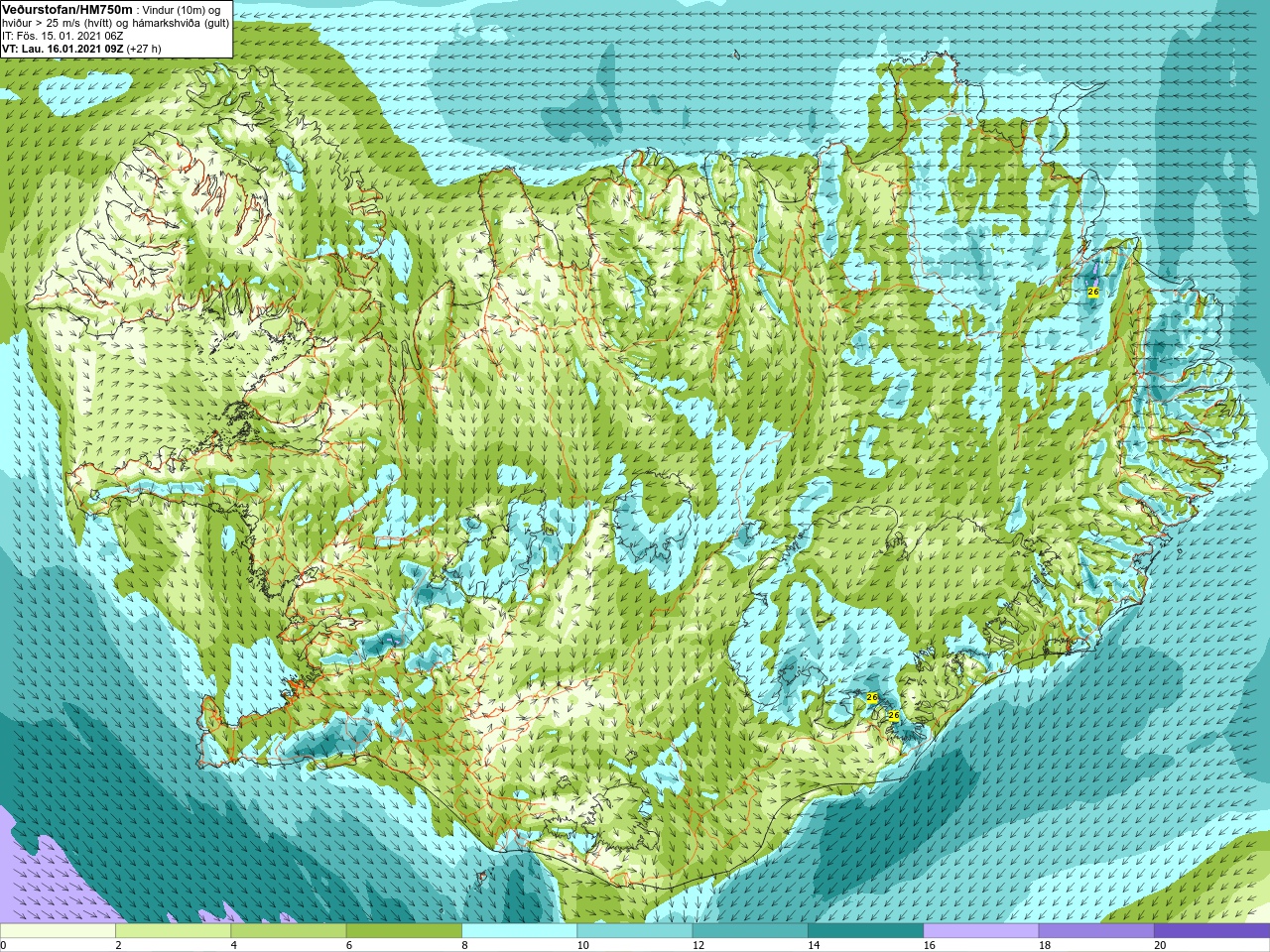Select the light green 4–6 m/s legend swatch

[x=288, y=931]
